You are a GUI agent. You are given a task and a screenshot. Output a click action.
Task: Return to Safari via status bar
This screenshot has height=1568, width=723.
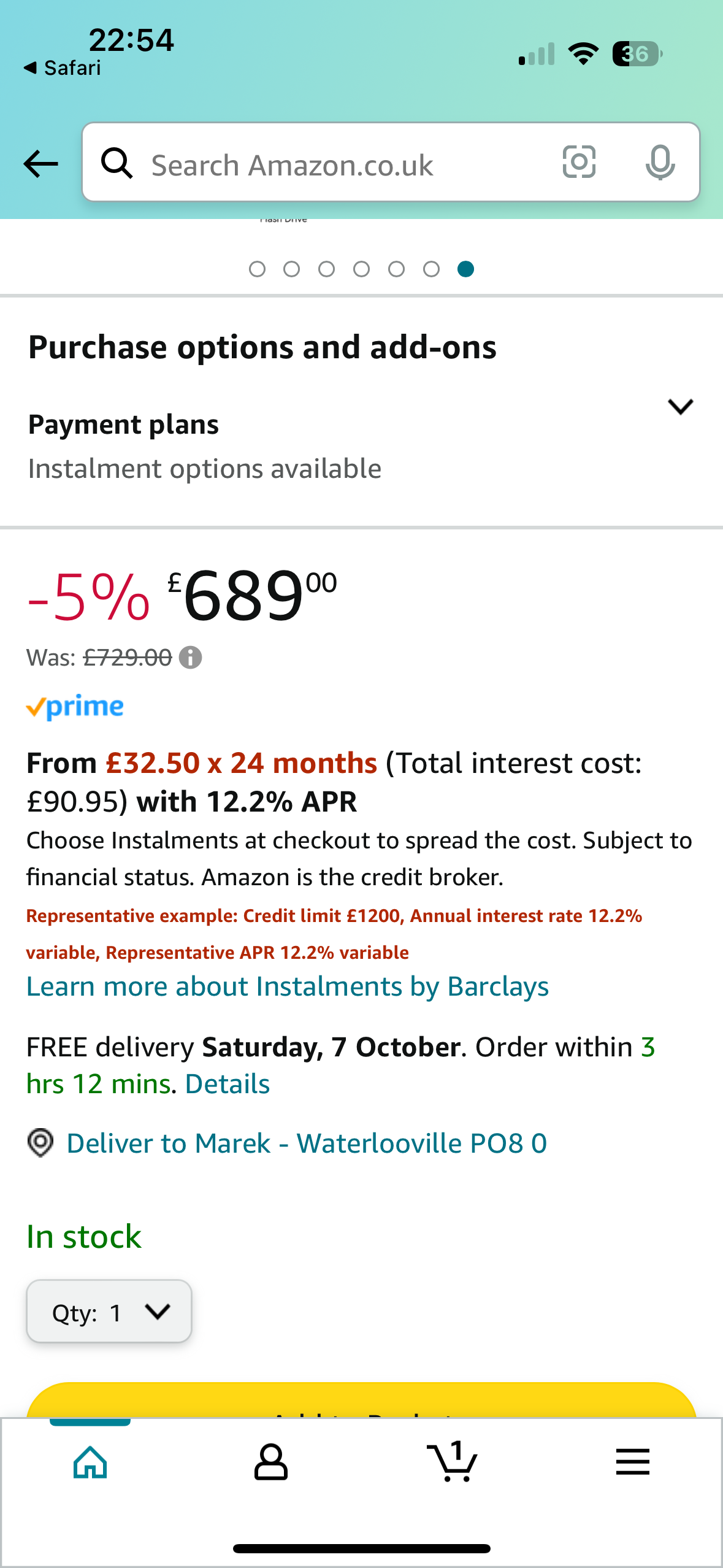click(x=63, y=67)
